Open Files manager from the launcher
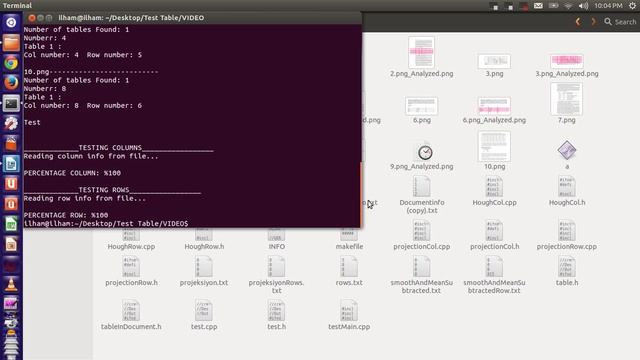Viewport: 640px width, 360px height. coord(11,43)
